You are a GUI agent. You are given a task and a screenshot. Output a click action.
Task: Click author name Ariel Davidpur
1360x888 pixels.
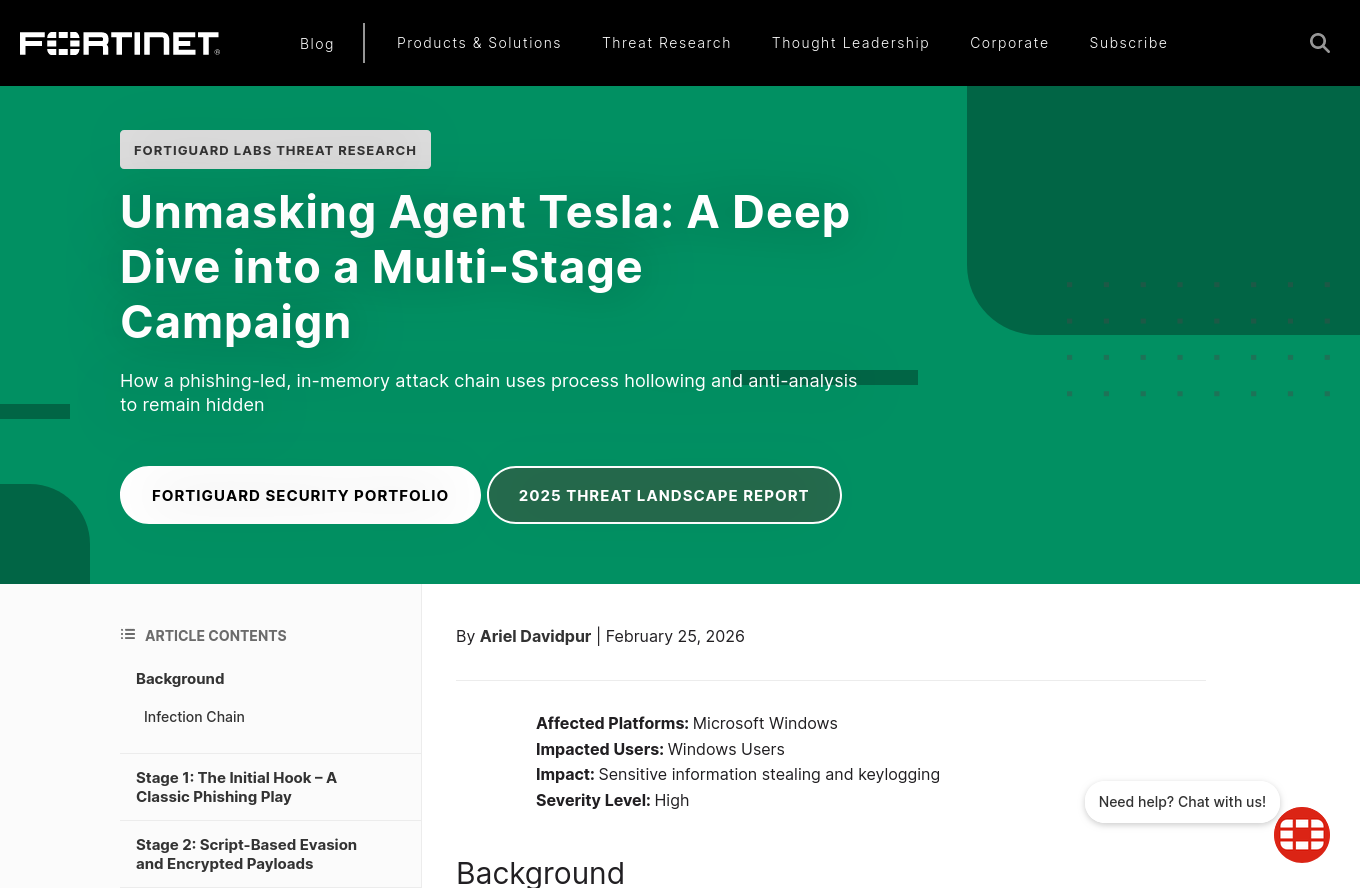tap(535, 636)
